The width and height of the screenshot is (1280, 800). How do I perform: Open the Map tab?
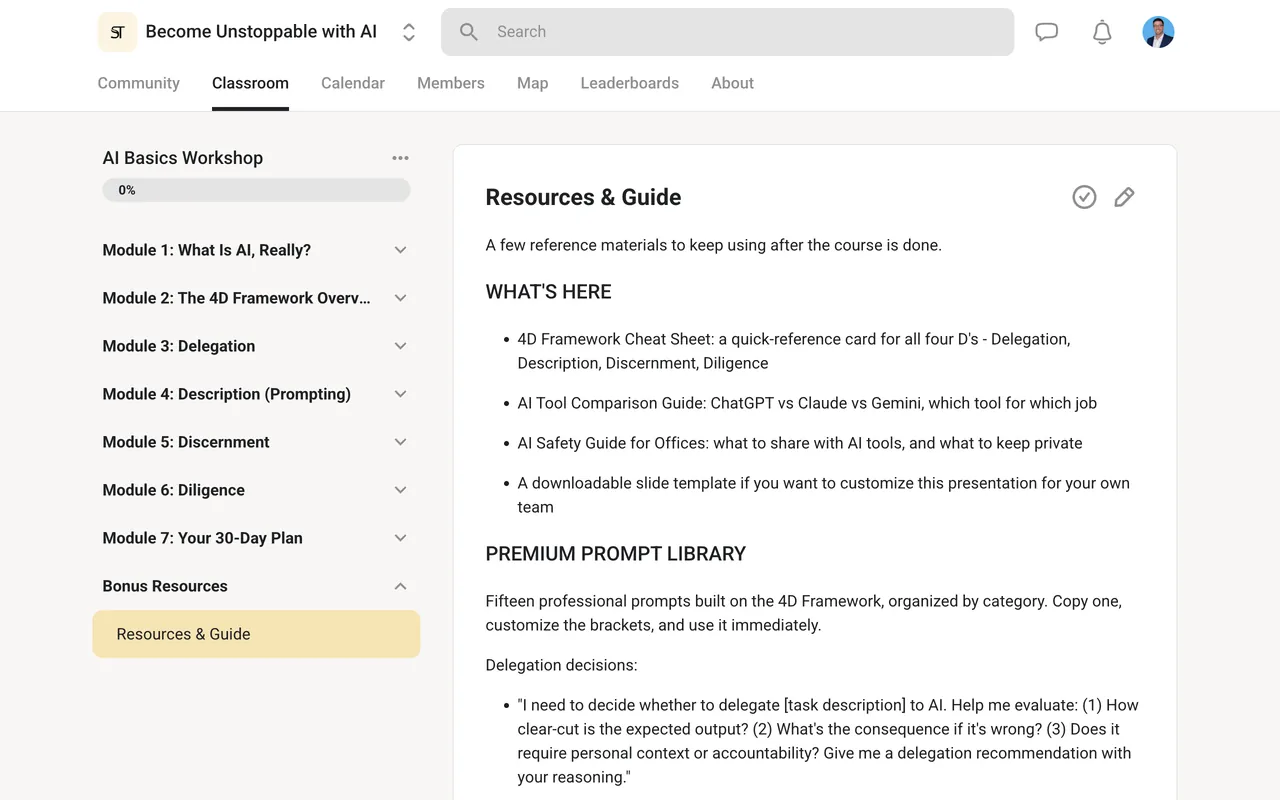(x=533, y=83)
